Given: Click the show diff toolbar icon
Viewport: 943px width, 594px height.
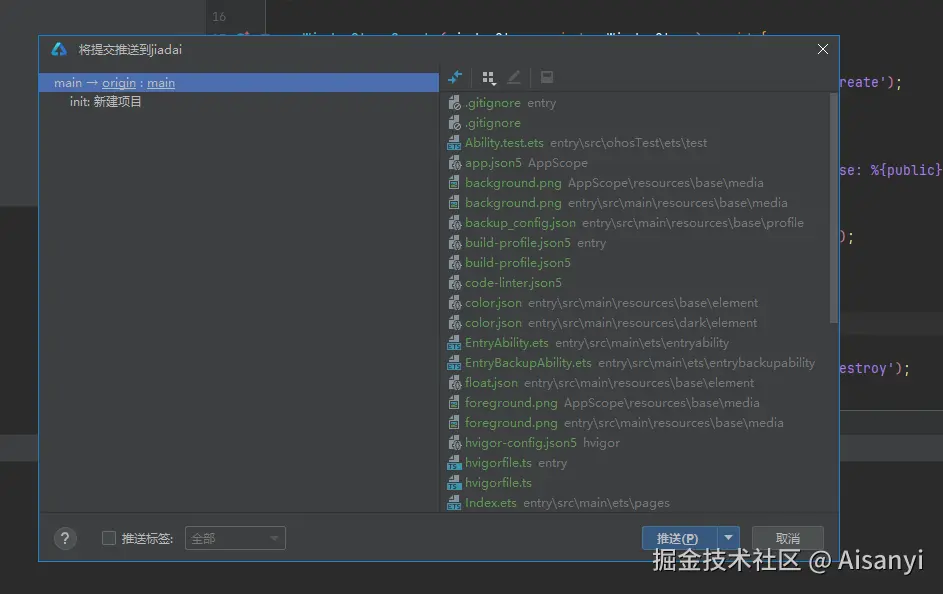Looking at the screenshot, I should 455,77.
